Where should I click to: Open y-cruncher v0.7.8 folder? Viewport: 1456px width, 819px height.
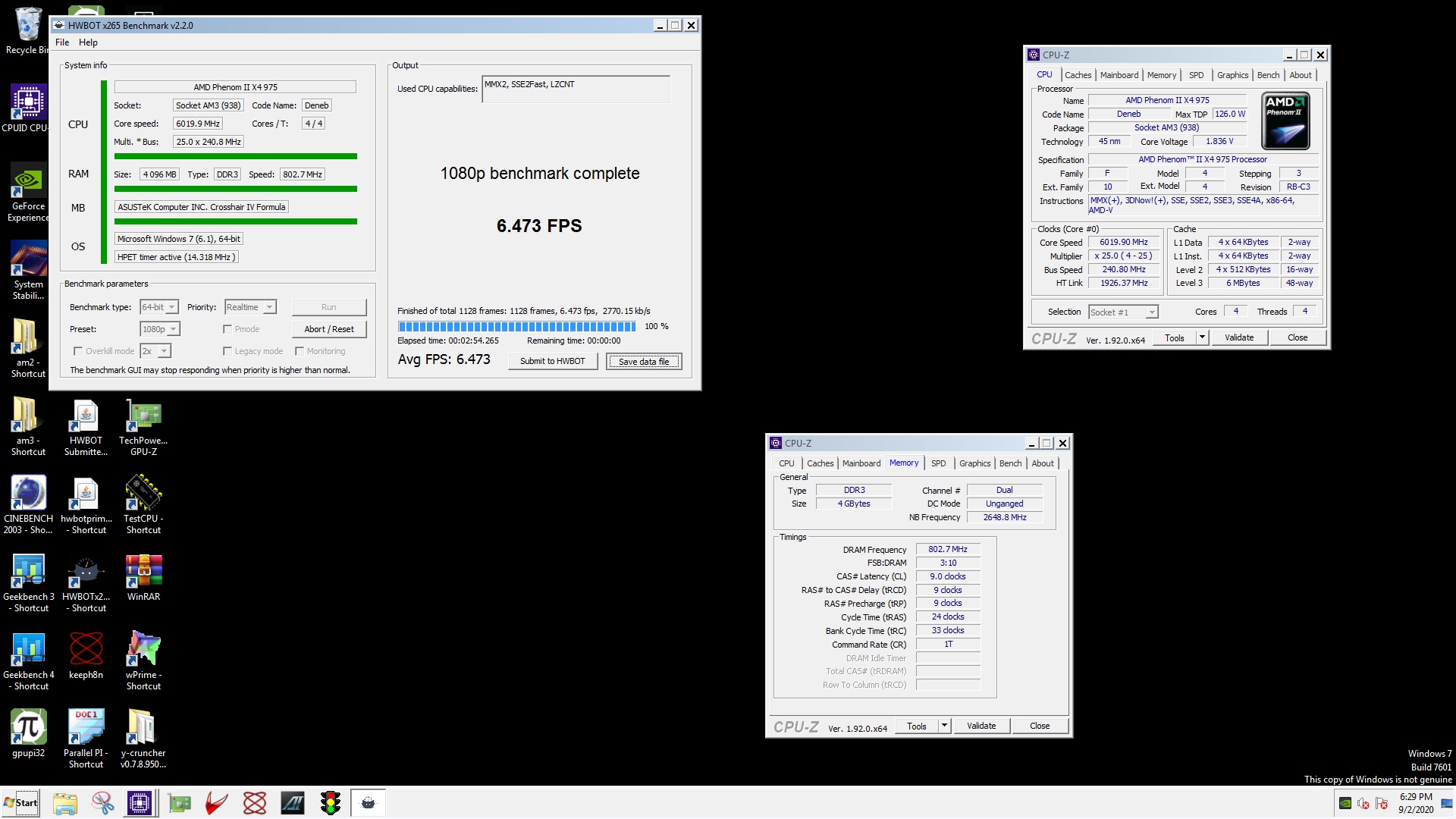pyautogui.click(x=143, y=739)
